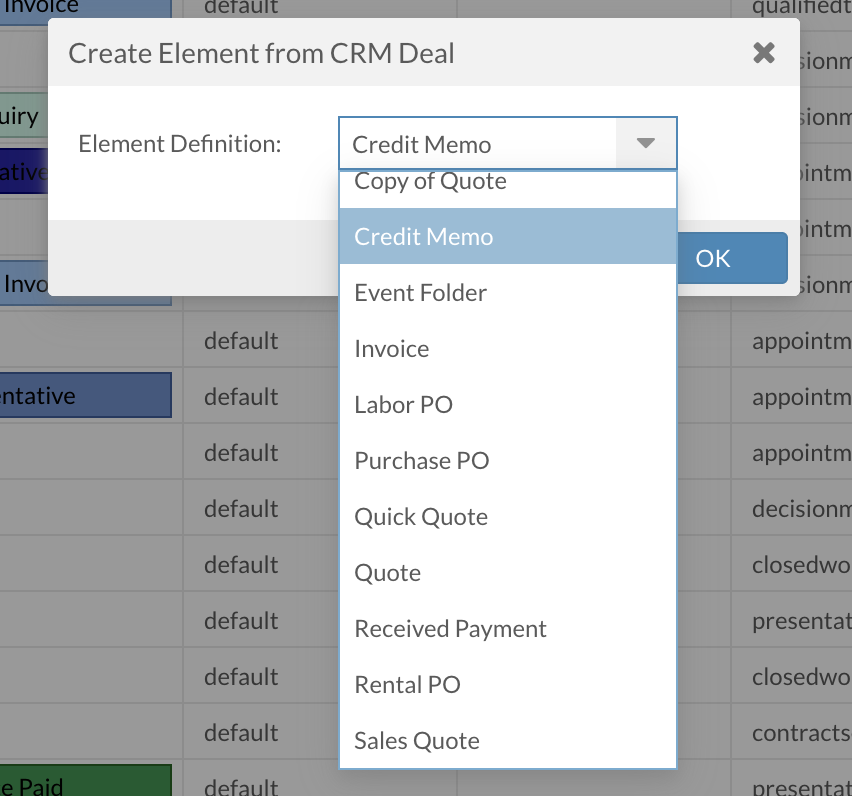Click the Create Element from CRM Deal title
Image resolution: width=852 pixels, height=796 pixels.
tap(261, 53)
